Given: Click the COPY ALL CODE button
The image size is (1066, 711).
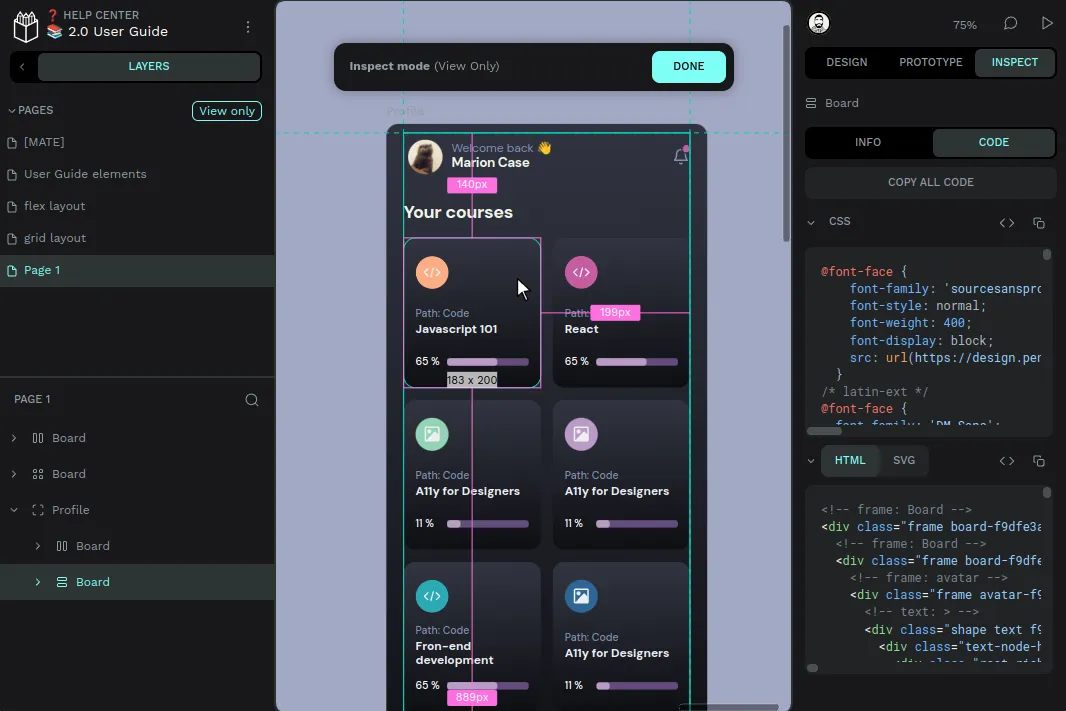Looking at the screenshot, I should 930,183.
